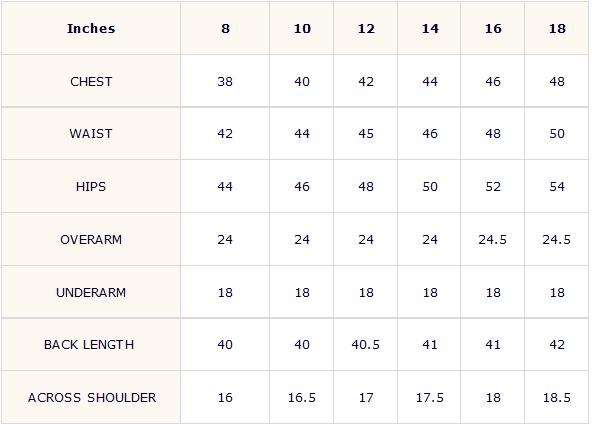
Task: Click the UNDERARM row label
Action: click(x=91, y=293)
